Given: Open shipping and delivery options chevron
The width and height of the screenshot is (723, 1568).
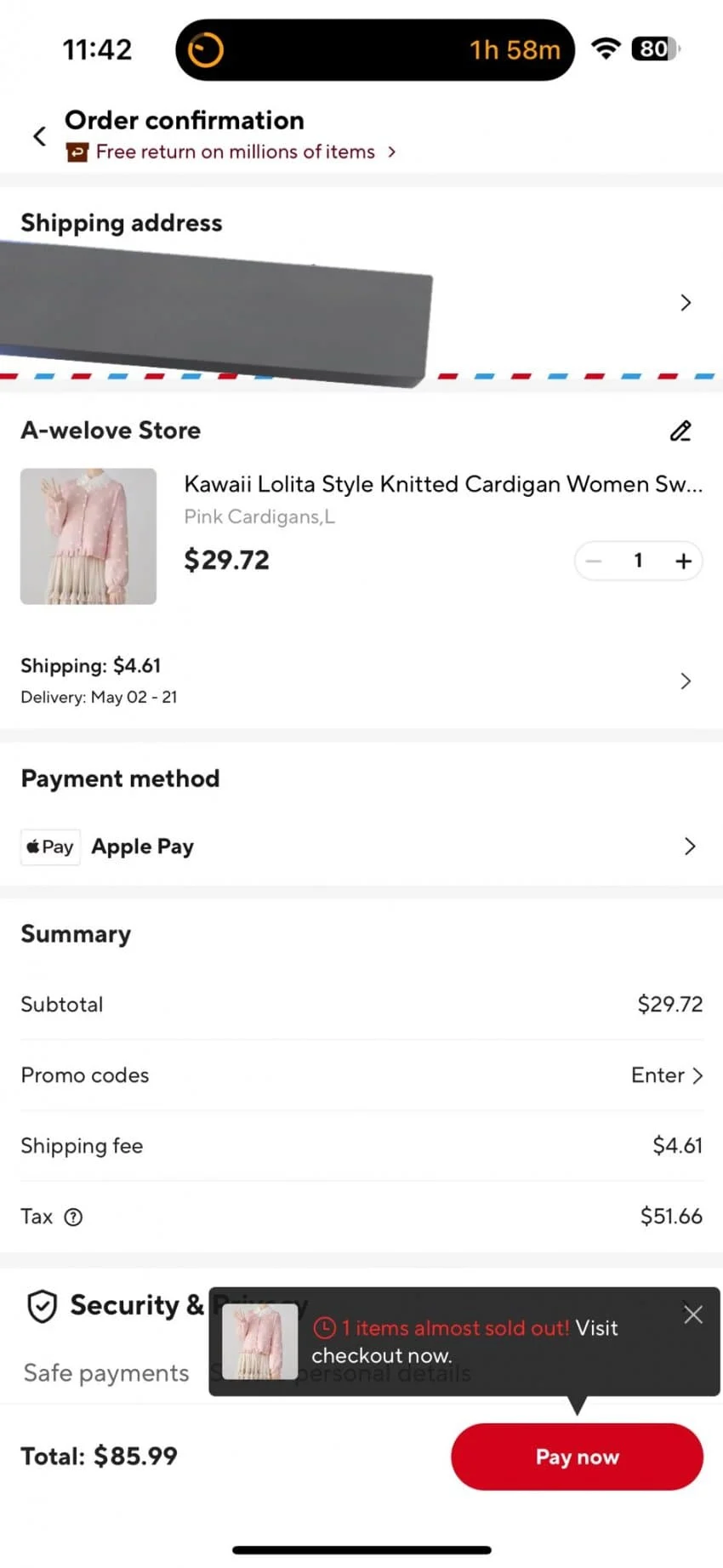Looking at the screenshot, I should point(686,681).
